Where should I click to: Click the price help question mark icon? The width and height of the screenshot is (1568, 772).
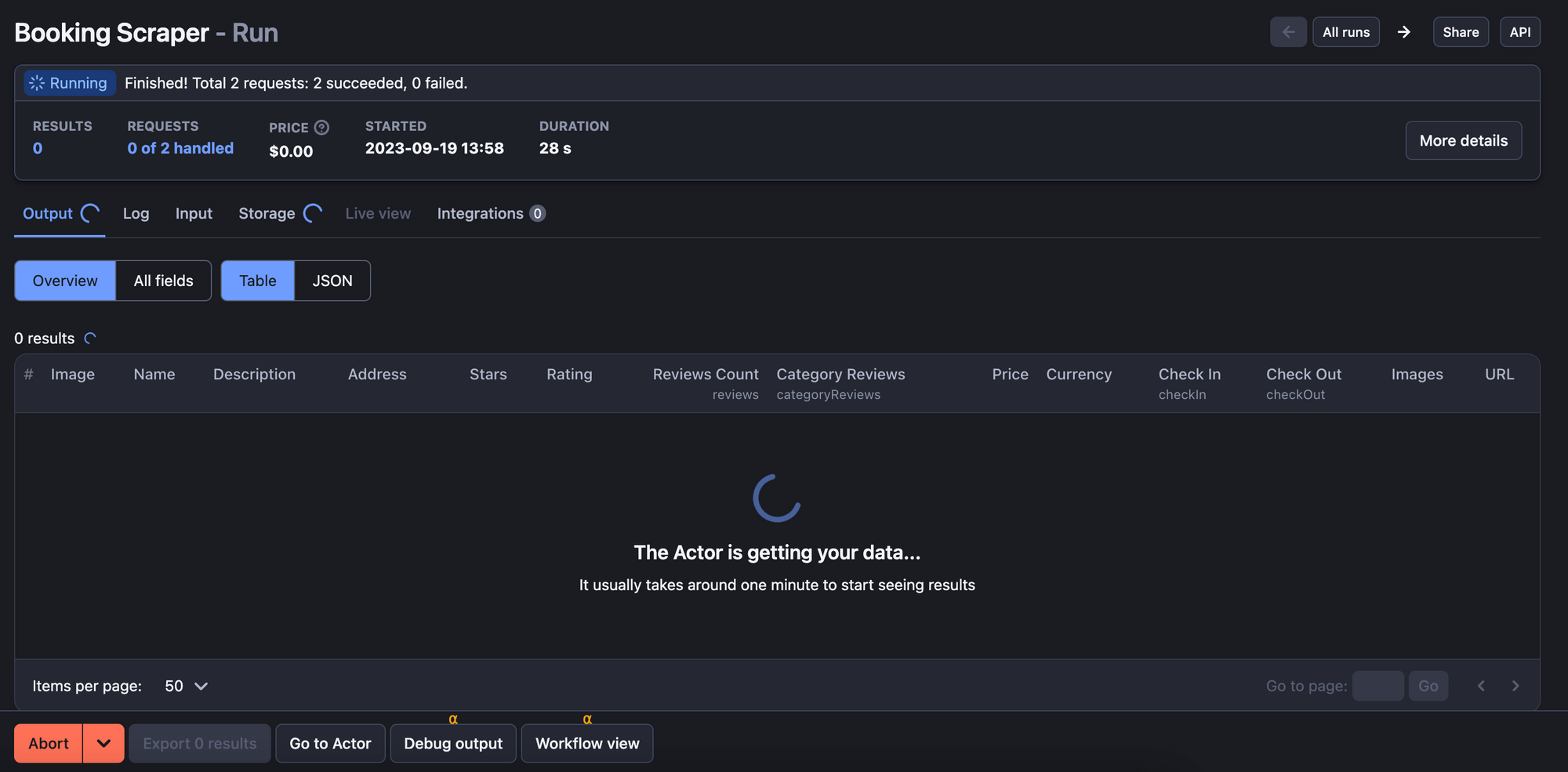(x=321, y=128)
